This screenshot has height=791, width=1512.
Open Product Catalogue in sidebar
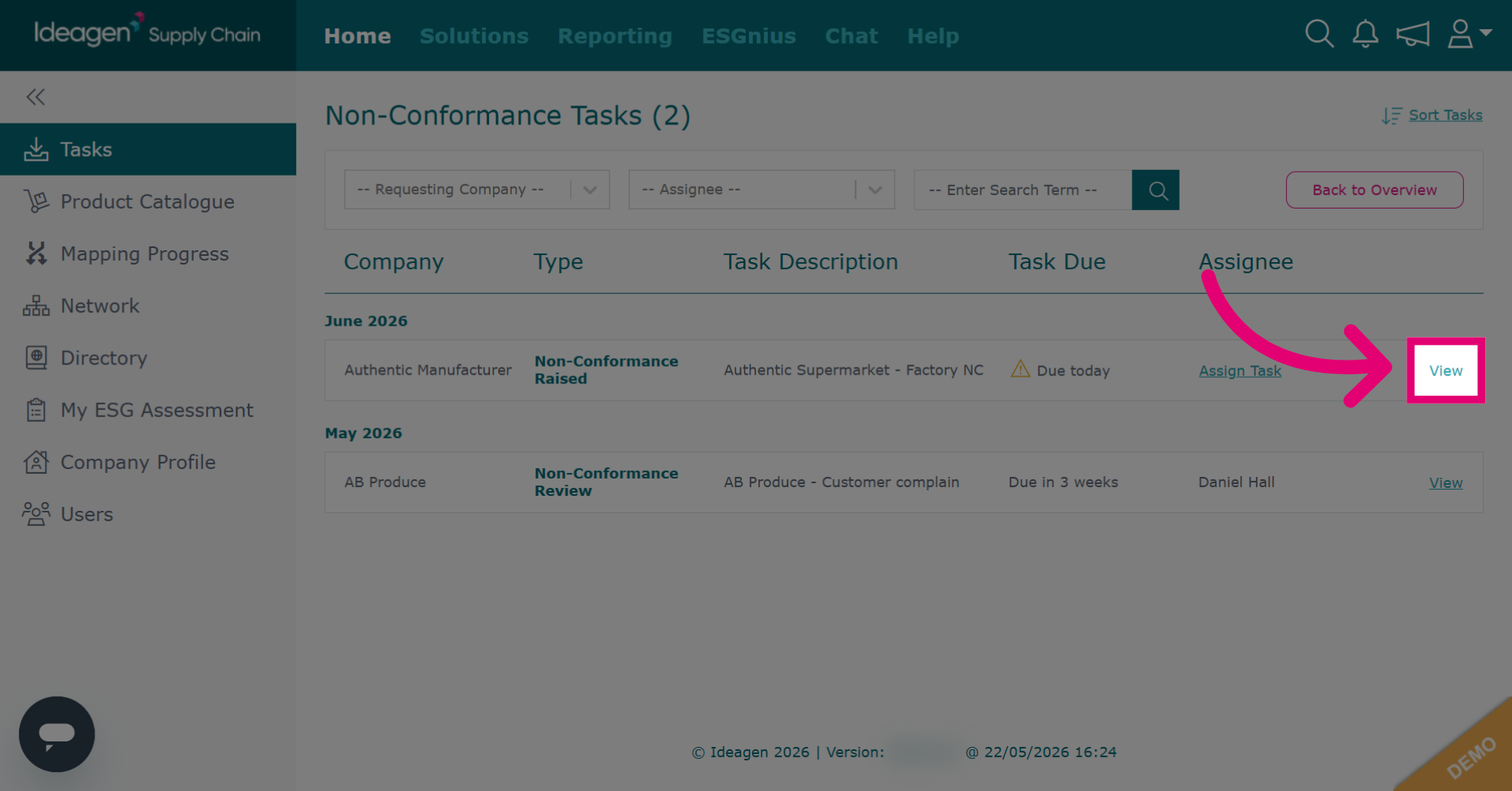click(x=148, y=201)
